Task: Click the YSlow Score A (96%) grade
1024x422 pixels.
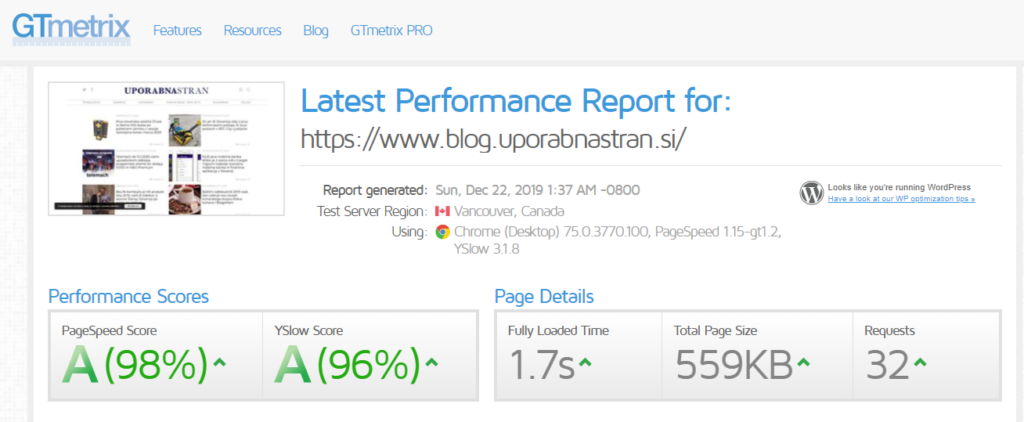Action: 346,365
